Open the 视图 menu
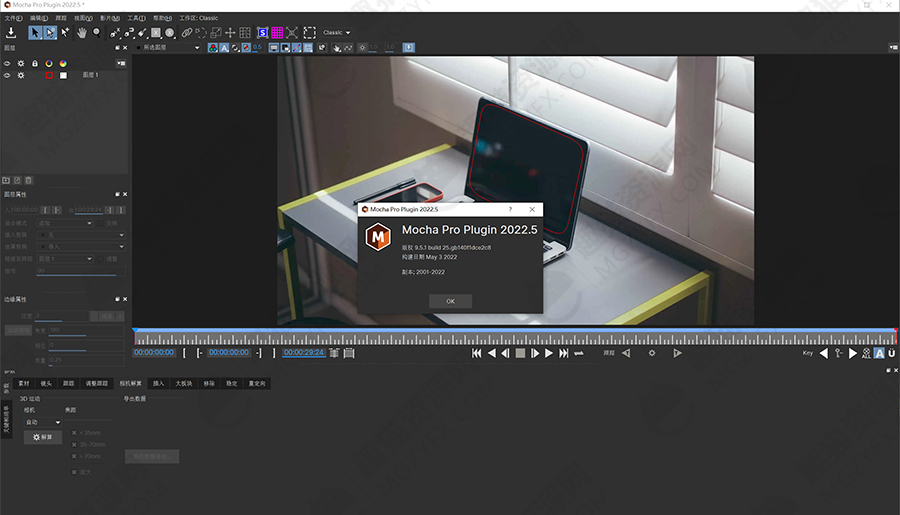Screen dimensions: 900x515 (x=83, y=18)
